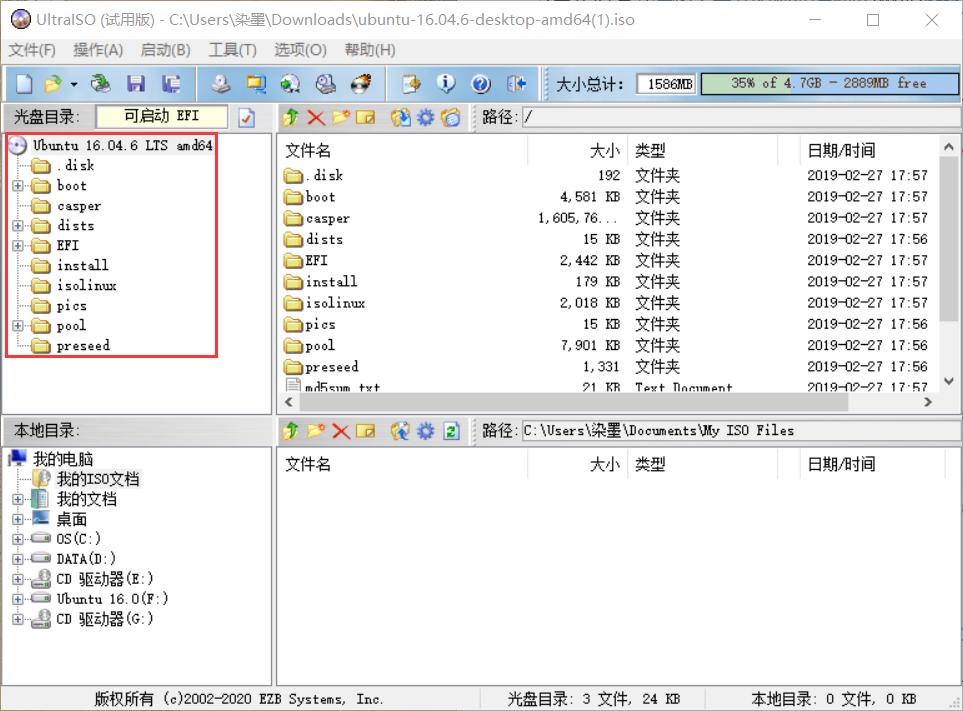
Task: Click the disc path field showing /
Action: point(741,117)
